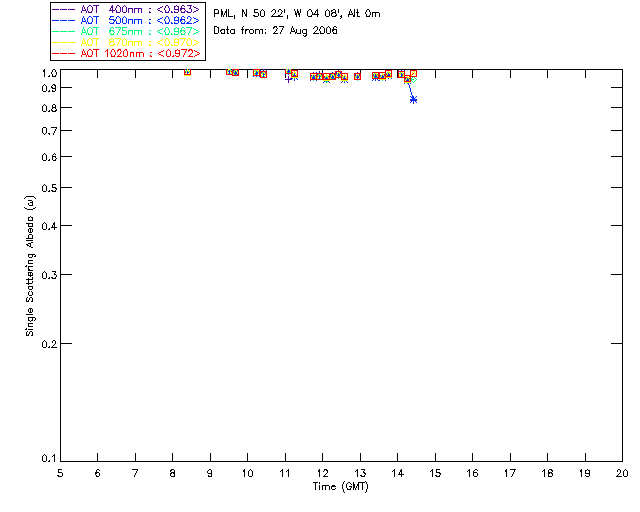The width and height of the screenshot is (640, 512).
Task: Click the y-axis tick label 0.8
Action: [48, 108]
